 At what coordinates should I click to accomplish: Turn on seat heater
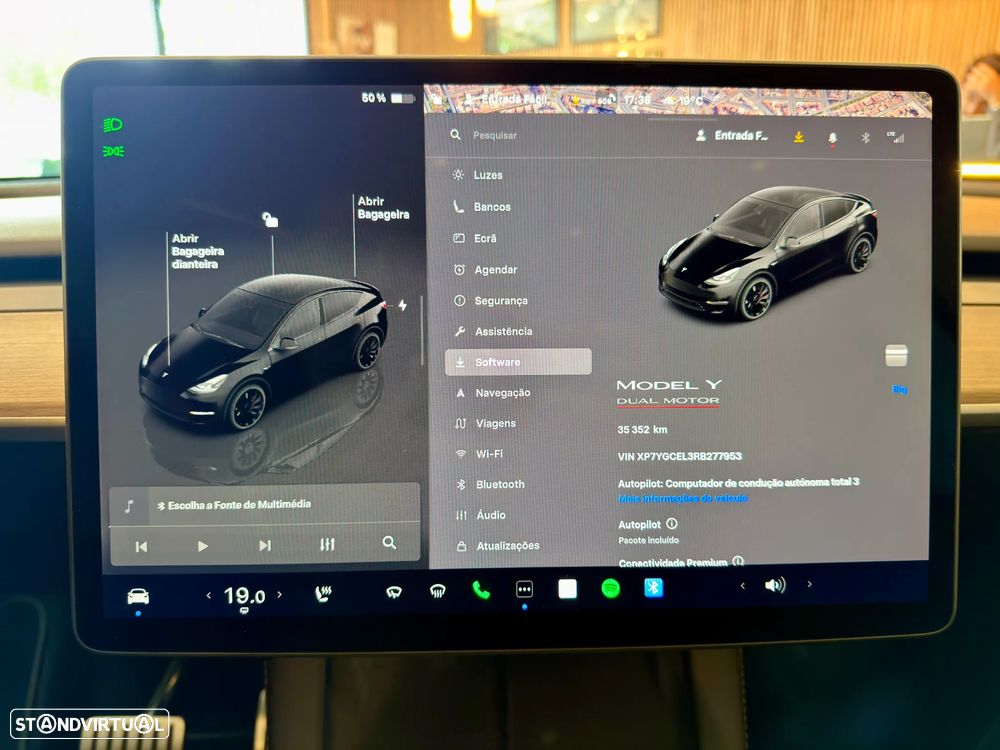pos(323,594)
